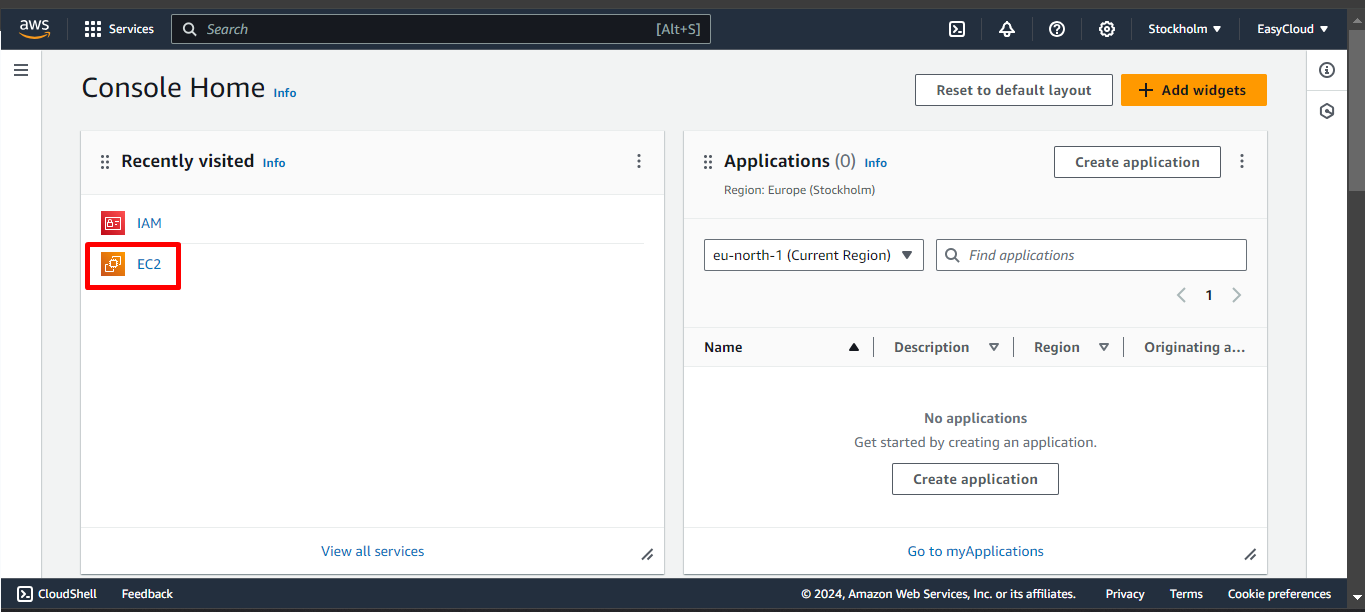1365x612 pixels.
Task: Open Applications widget options menu
Action: coord(1242,161)
